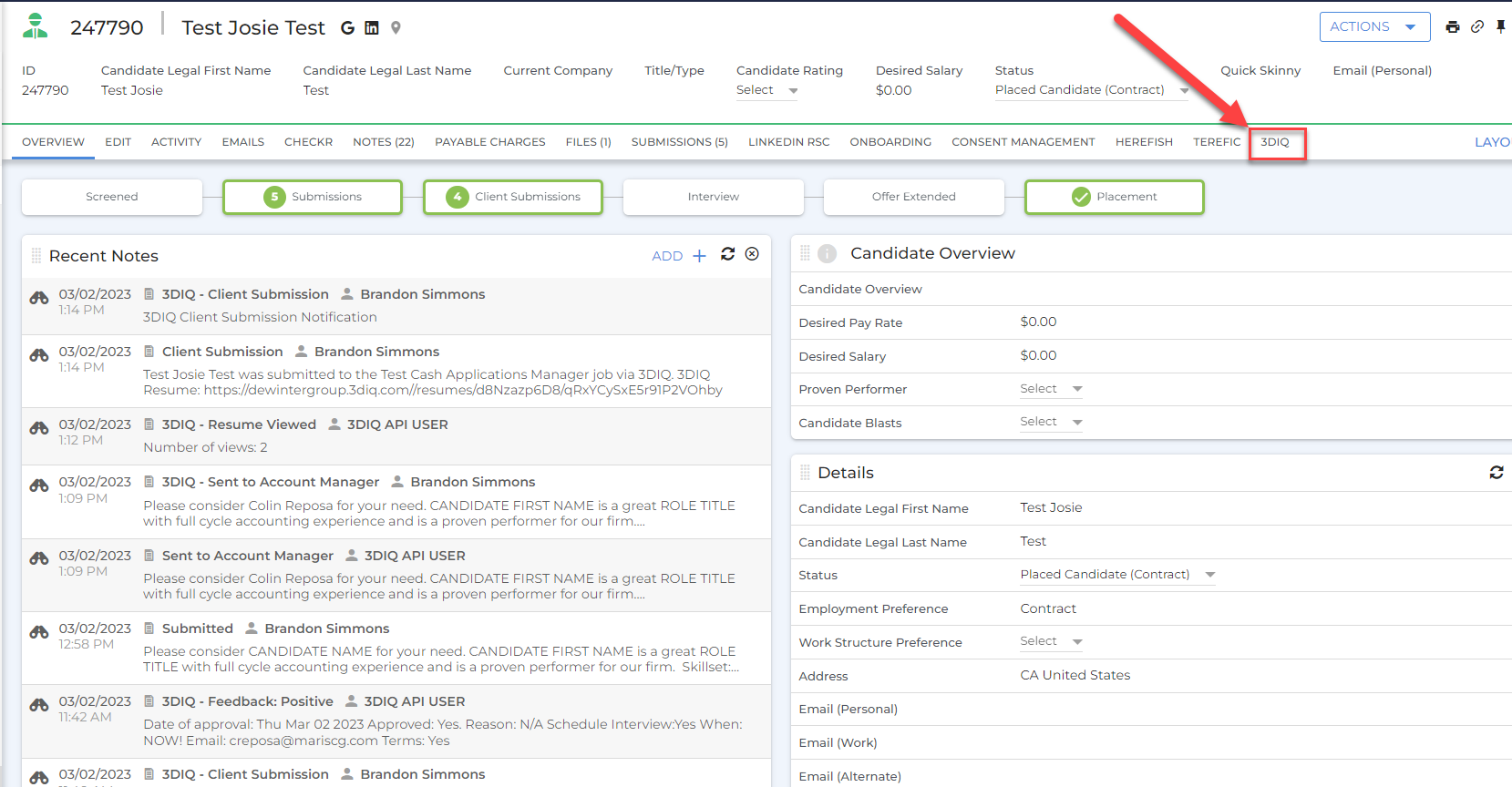The image size is (1512, 787).
Task: Open the Client Submissions workflow step
Action: (513, 197)
